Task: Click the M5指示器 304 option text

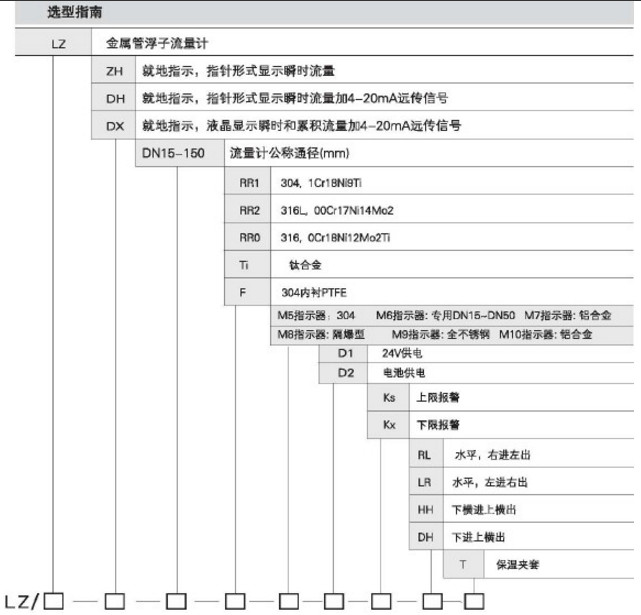Action: (315, 316)
